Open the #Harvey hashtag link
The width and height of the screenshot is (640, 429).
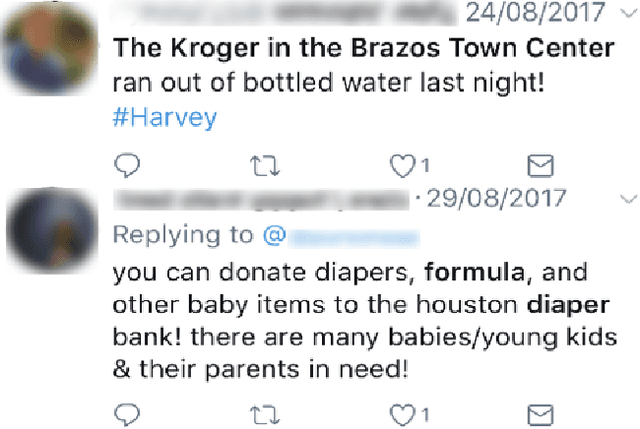click(x=164, y=118)
